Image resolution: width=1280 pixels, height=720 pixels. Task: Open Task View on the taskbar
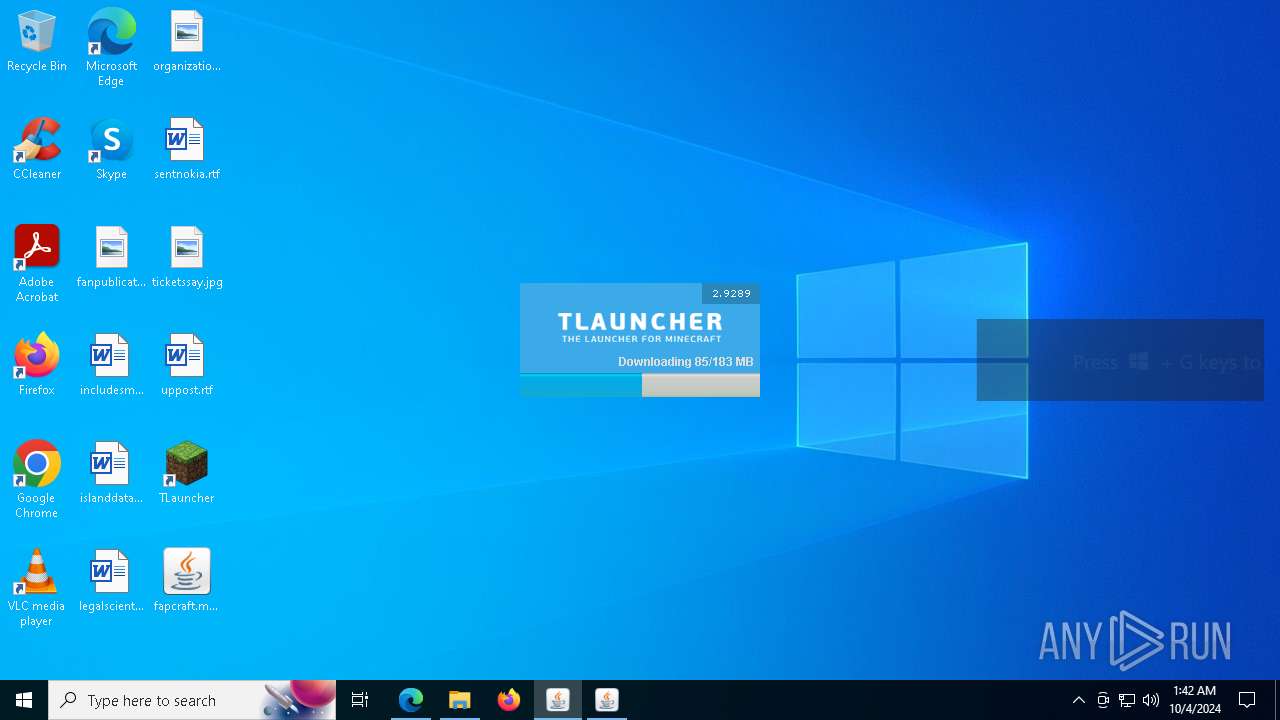(360, 700)
